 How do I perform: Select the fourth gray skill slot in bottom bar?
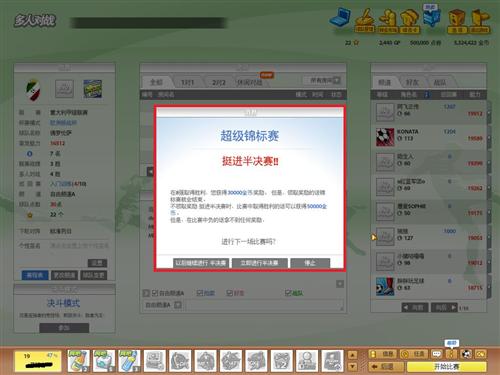click(231, 361)
